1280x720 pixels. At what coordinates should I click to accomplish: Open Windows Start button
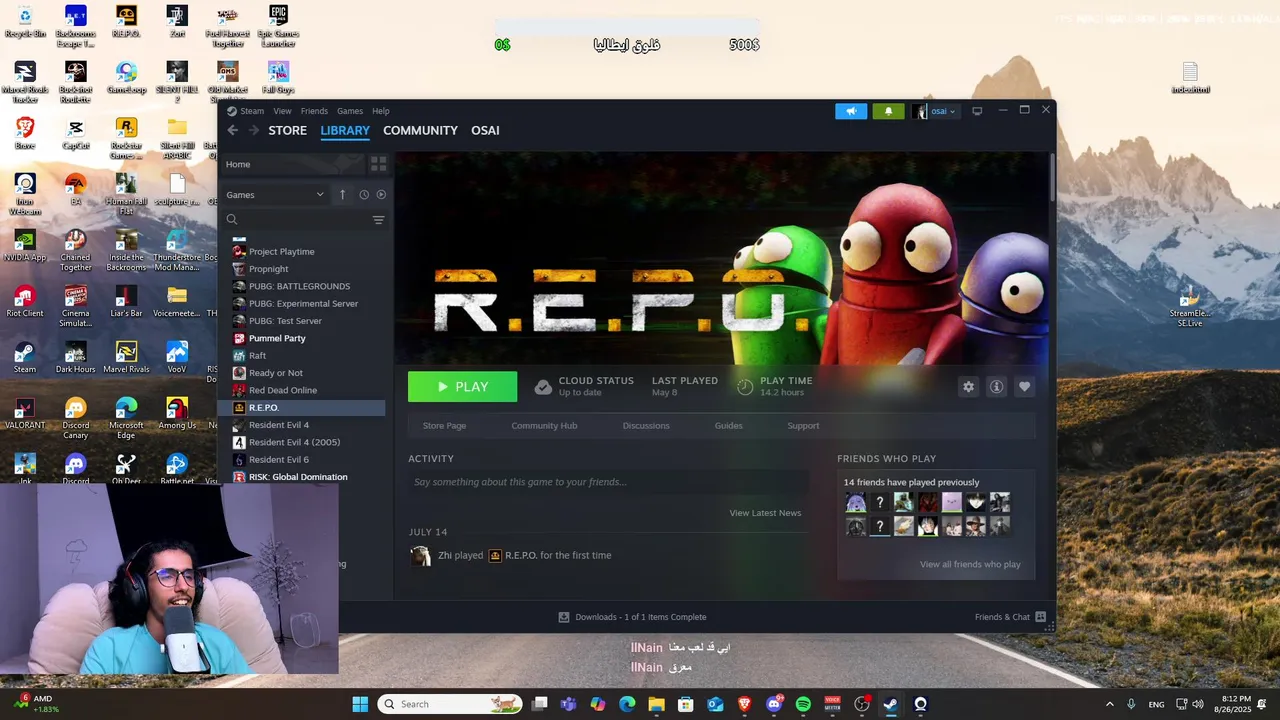[x=360, y=704]
